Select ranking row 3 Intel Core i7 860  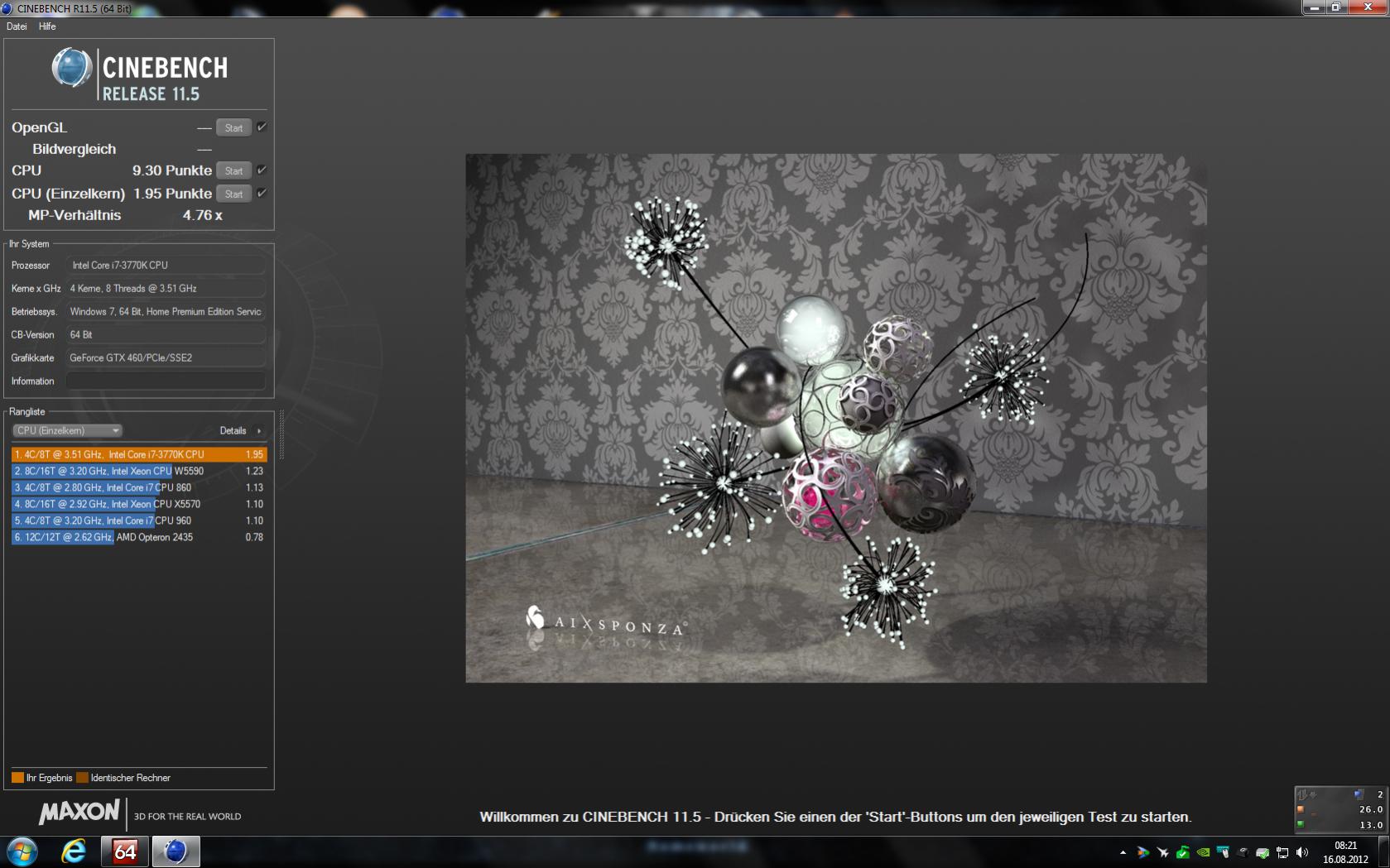point(139,487)
